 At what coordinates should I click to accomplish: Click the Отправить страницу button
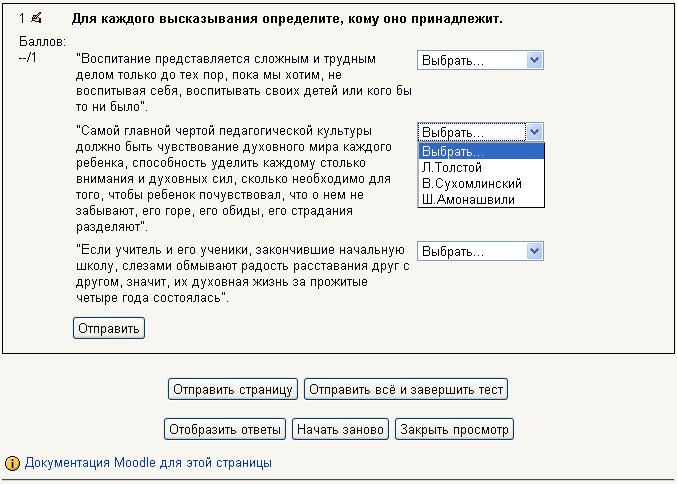pos(233,389)
